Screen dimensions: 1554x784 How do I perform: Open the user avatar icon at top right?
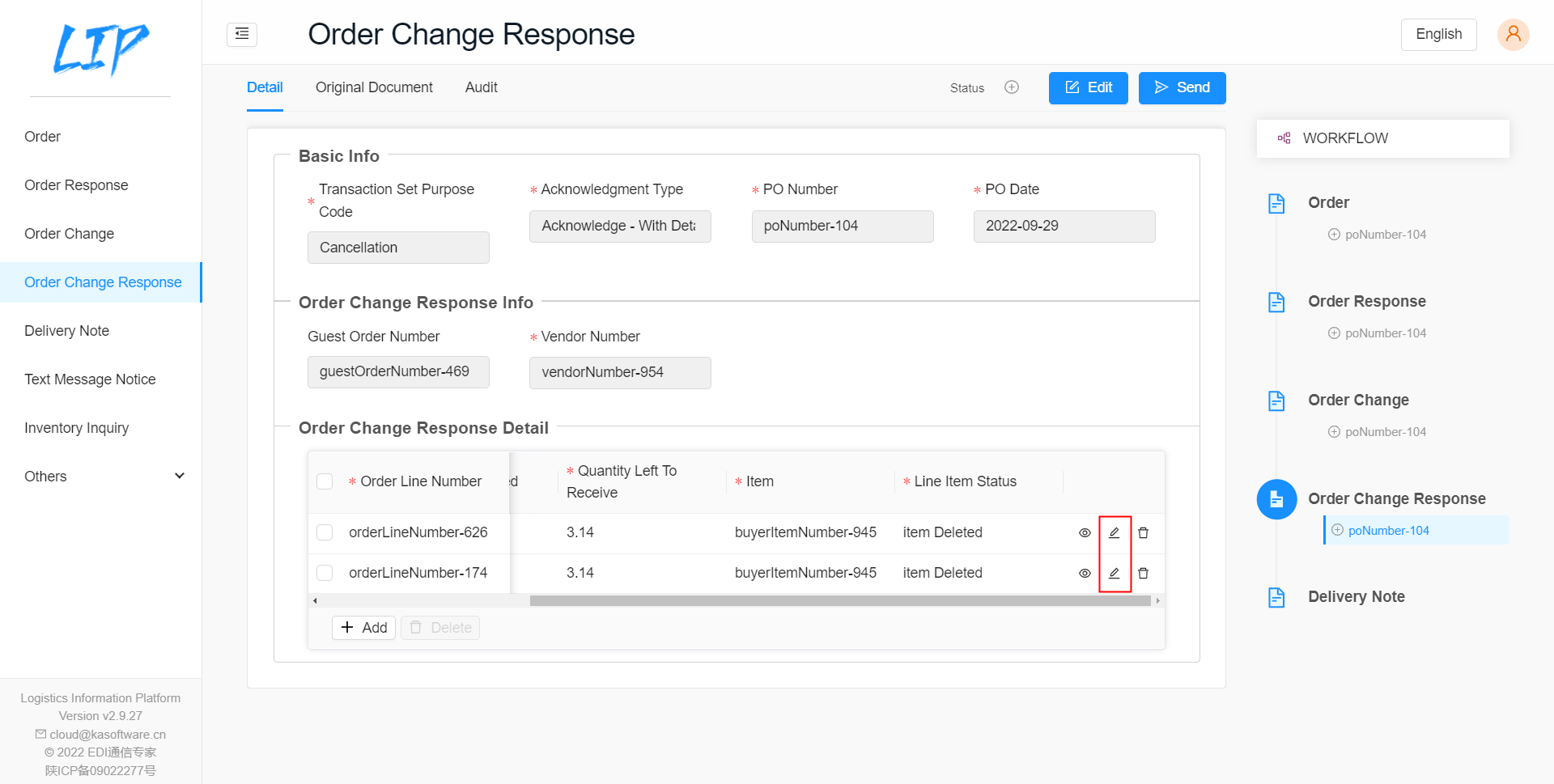click(x=1513, y=35)
